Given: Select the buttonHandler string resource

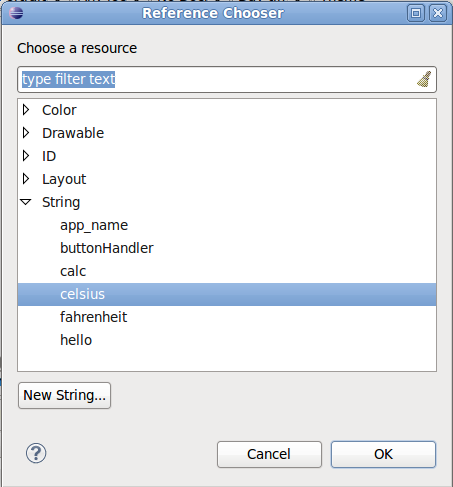Looking at the screenshot, I should (x=107, y=248).
